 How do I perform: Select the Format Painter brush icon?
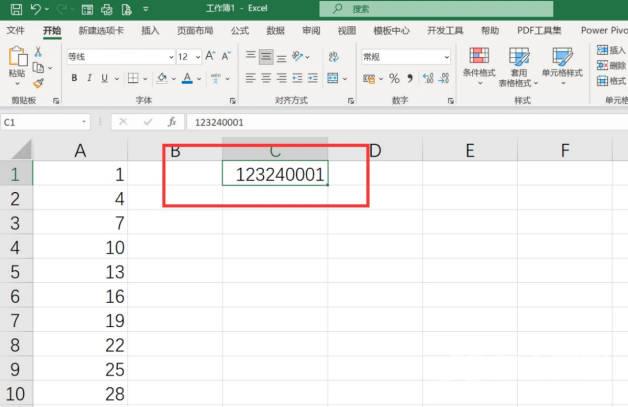(39, 85)
